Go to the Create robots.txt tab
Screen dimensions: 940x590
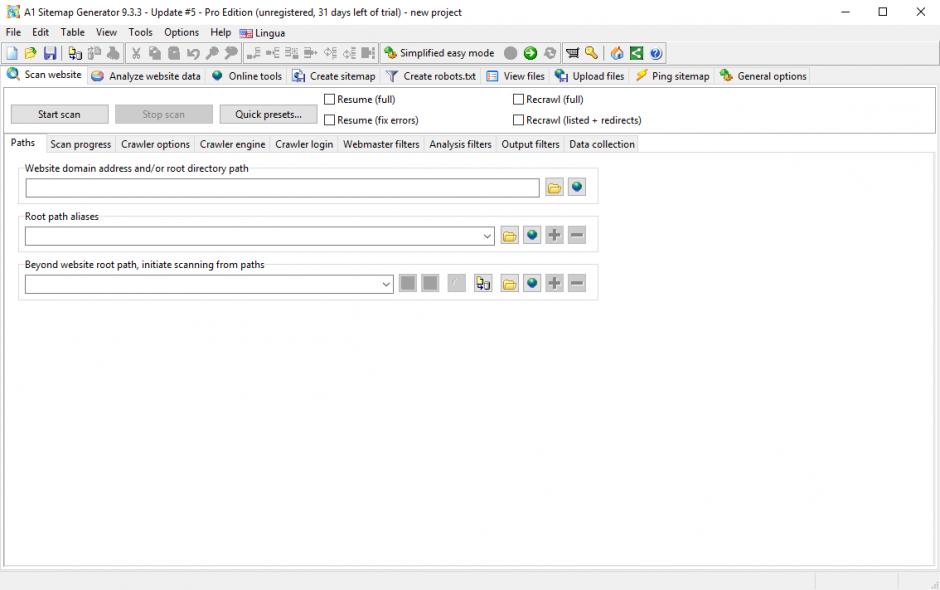click(x=431, y=76)
